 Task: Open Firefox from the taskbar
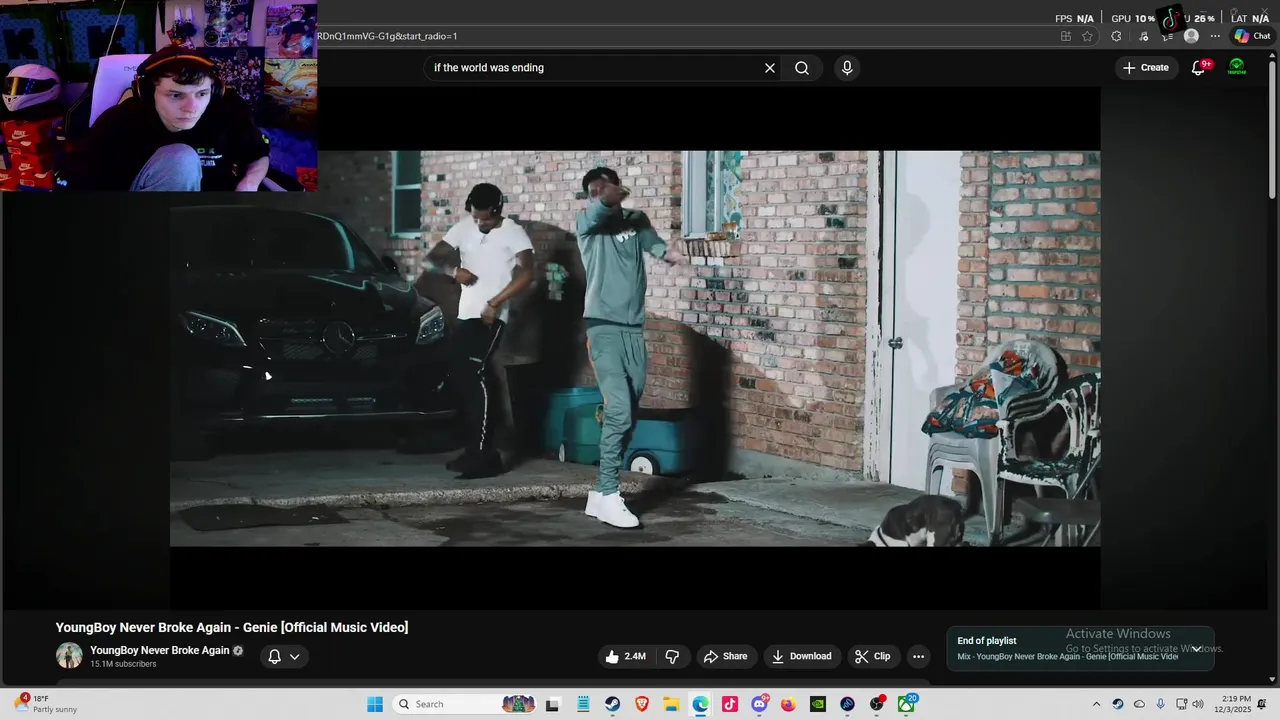coord(788,704)
